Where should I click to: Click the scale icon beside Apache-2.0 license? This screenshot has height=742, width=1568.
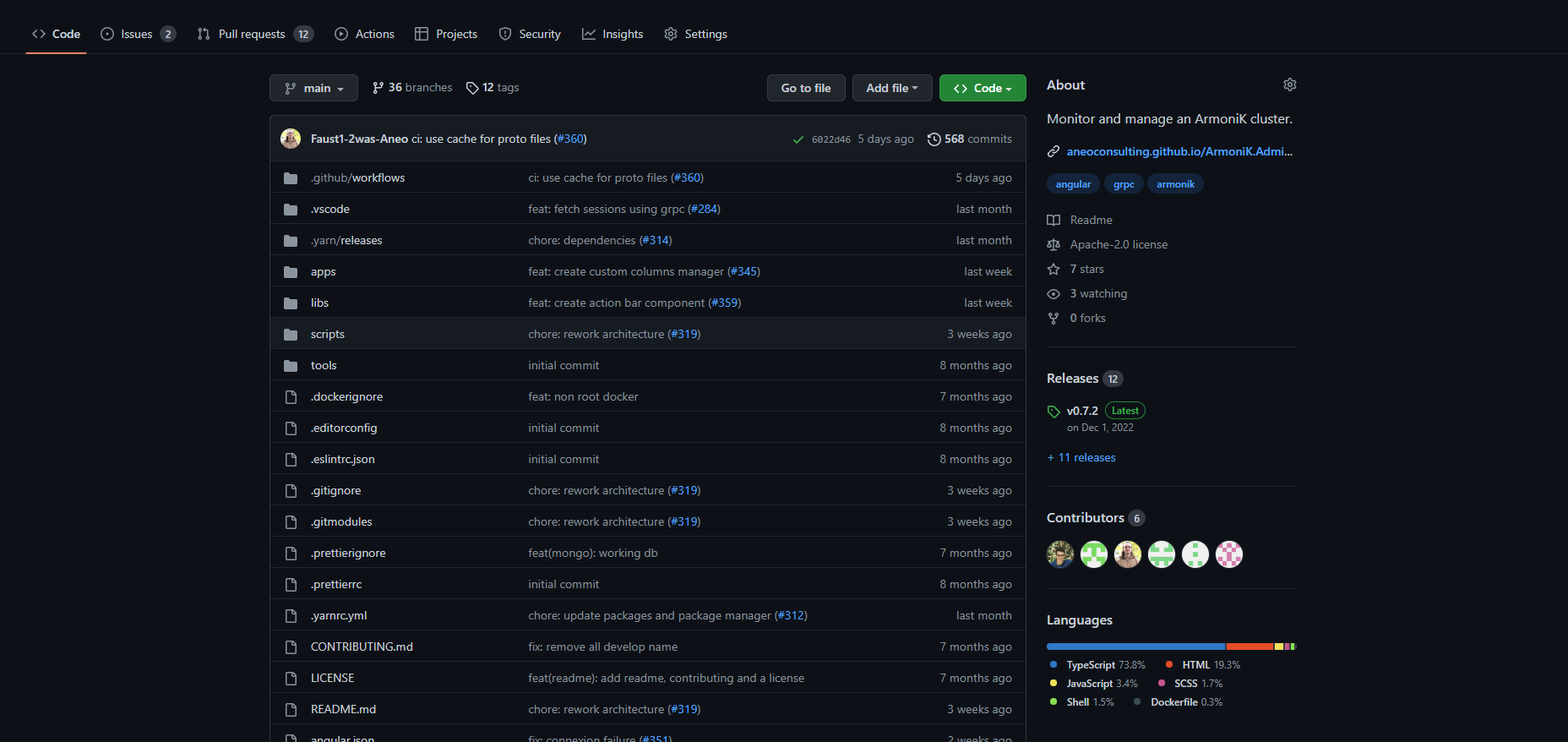click(1053, 244)
